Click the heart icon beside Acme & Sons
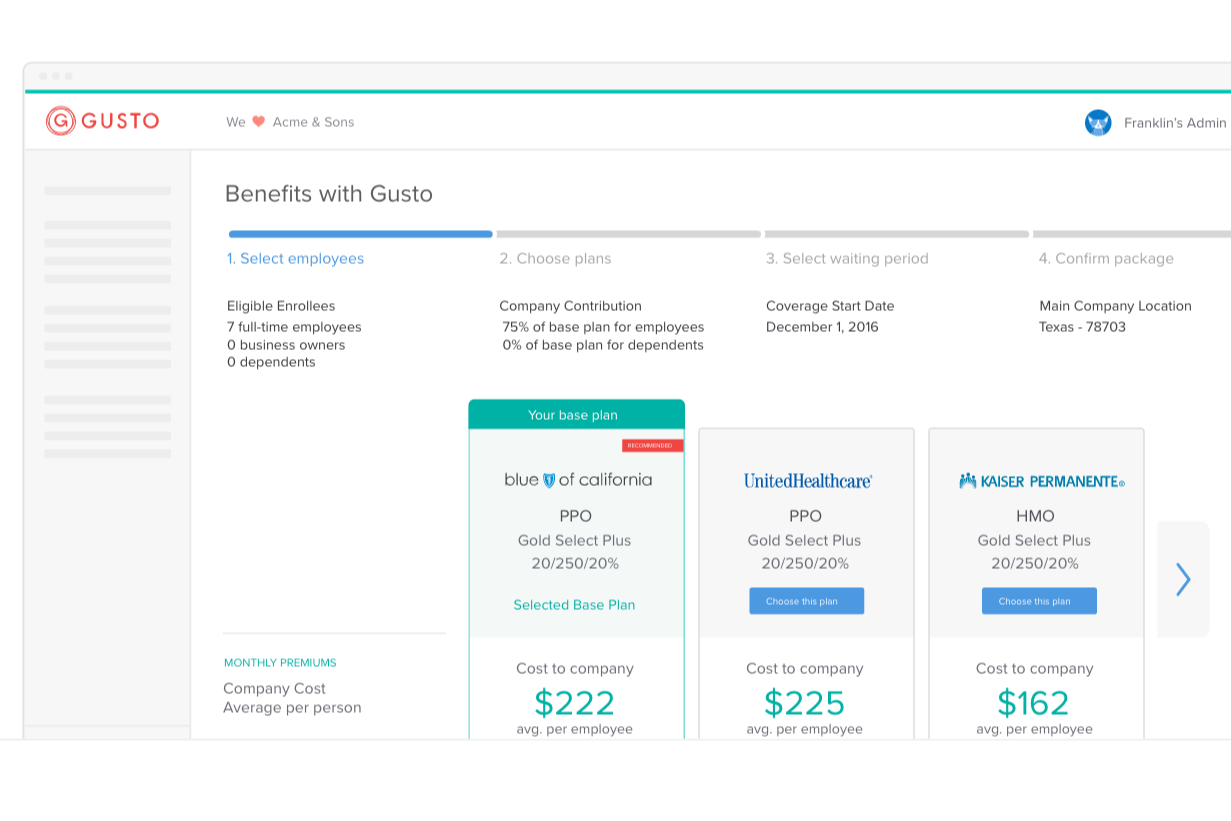The height and width of the screenshot is (821, 1231). point(258,122)
